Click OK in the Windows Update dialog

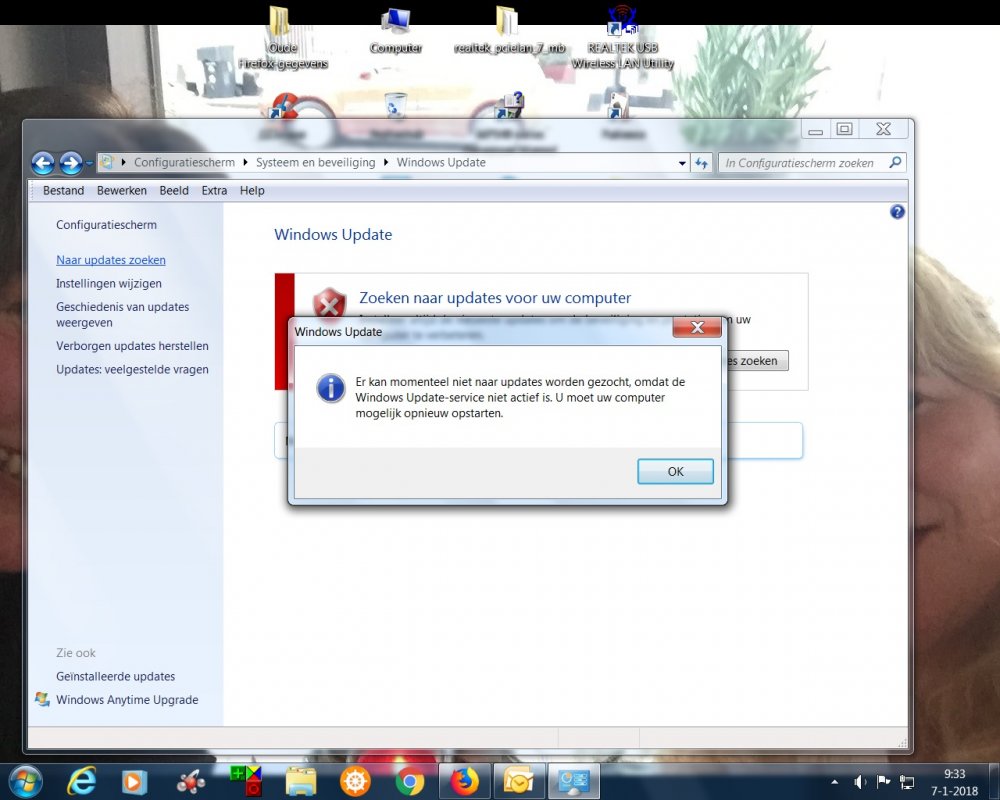click(675, 471)
